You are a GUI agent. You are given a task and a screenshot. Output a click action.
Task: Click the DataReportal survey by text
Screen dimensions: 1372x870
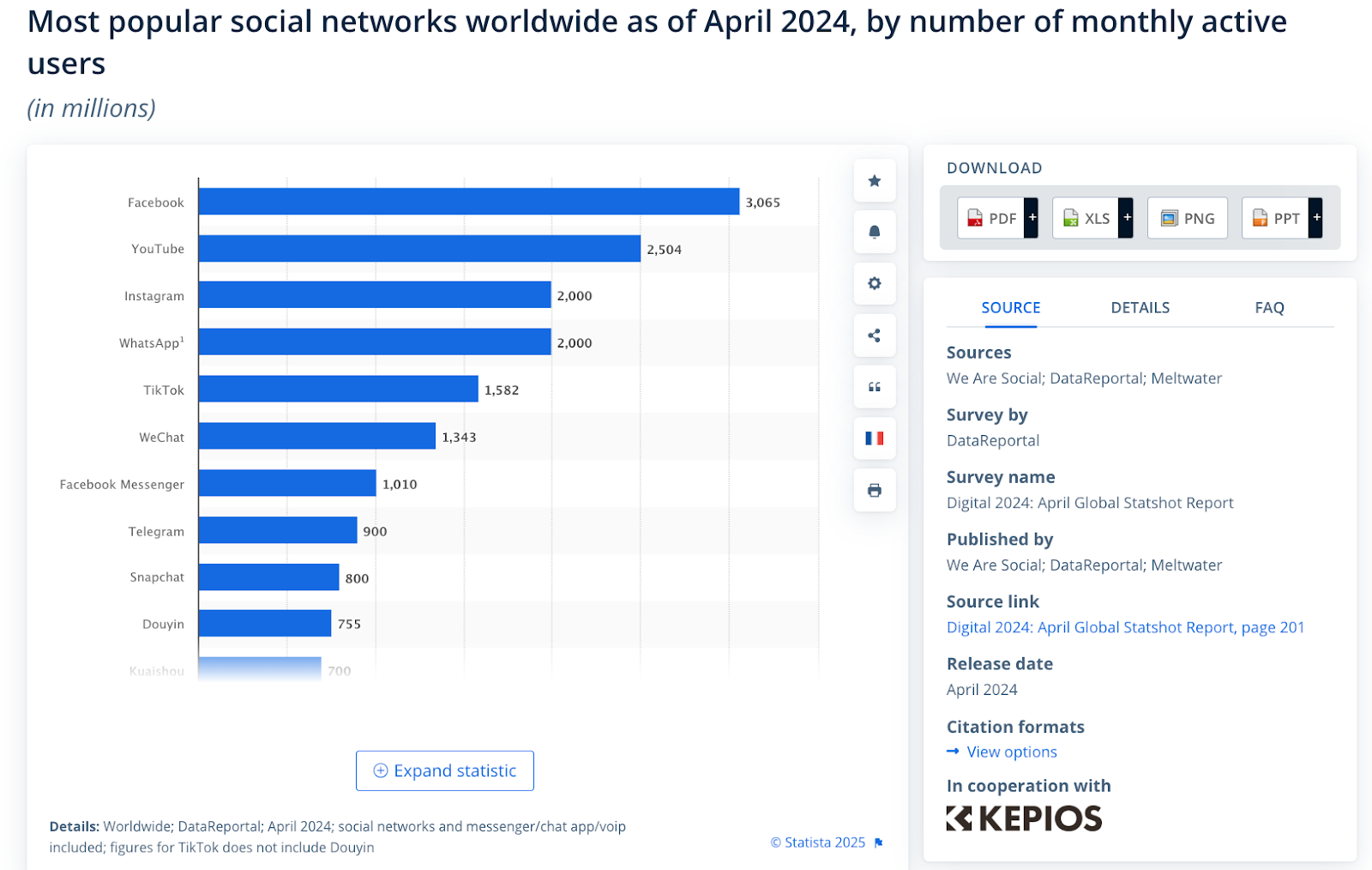point(992,441)
